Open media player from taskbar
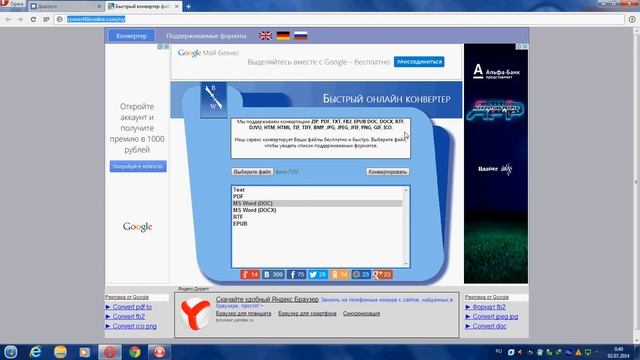This screenshot has height=360, width=640. [85, 352]
